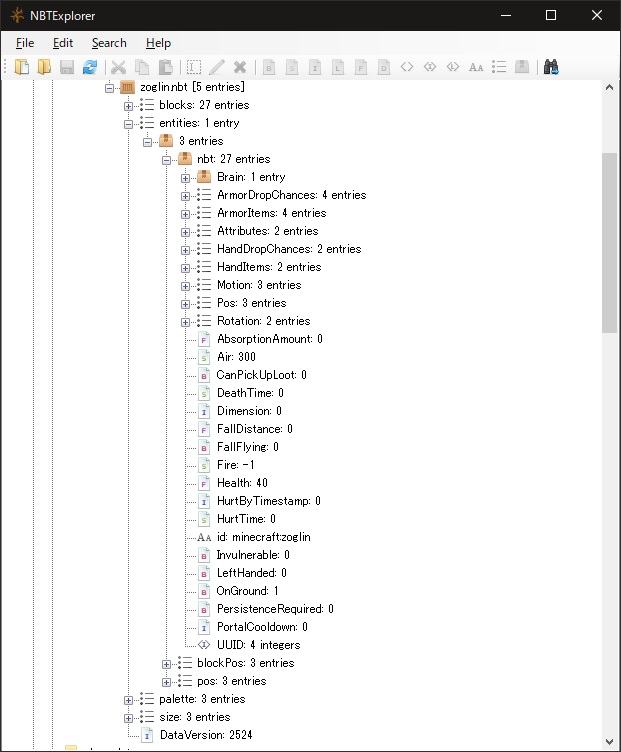Select the id: minecraft:zoglin tag
Image resolution: width=621 pixels, height=752 pixels.
click(x=263, y=537)
